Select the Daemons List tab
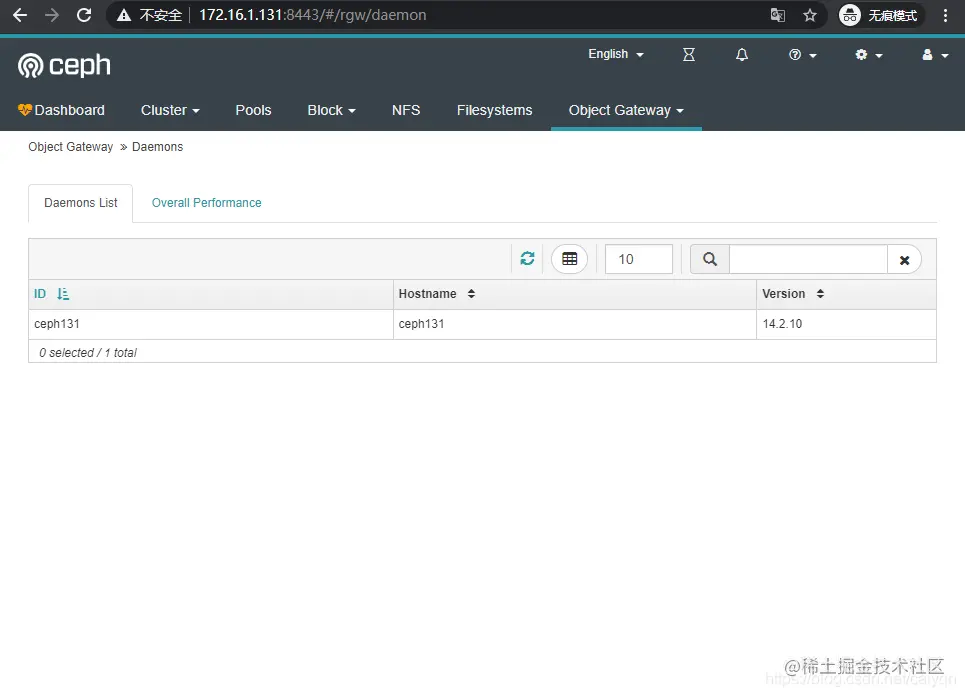Viewport: 965px width, 697px height. click(81, 203)
